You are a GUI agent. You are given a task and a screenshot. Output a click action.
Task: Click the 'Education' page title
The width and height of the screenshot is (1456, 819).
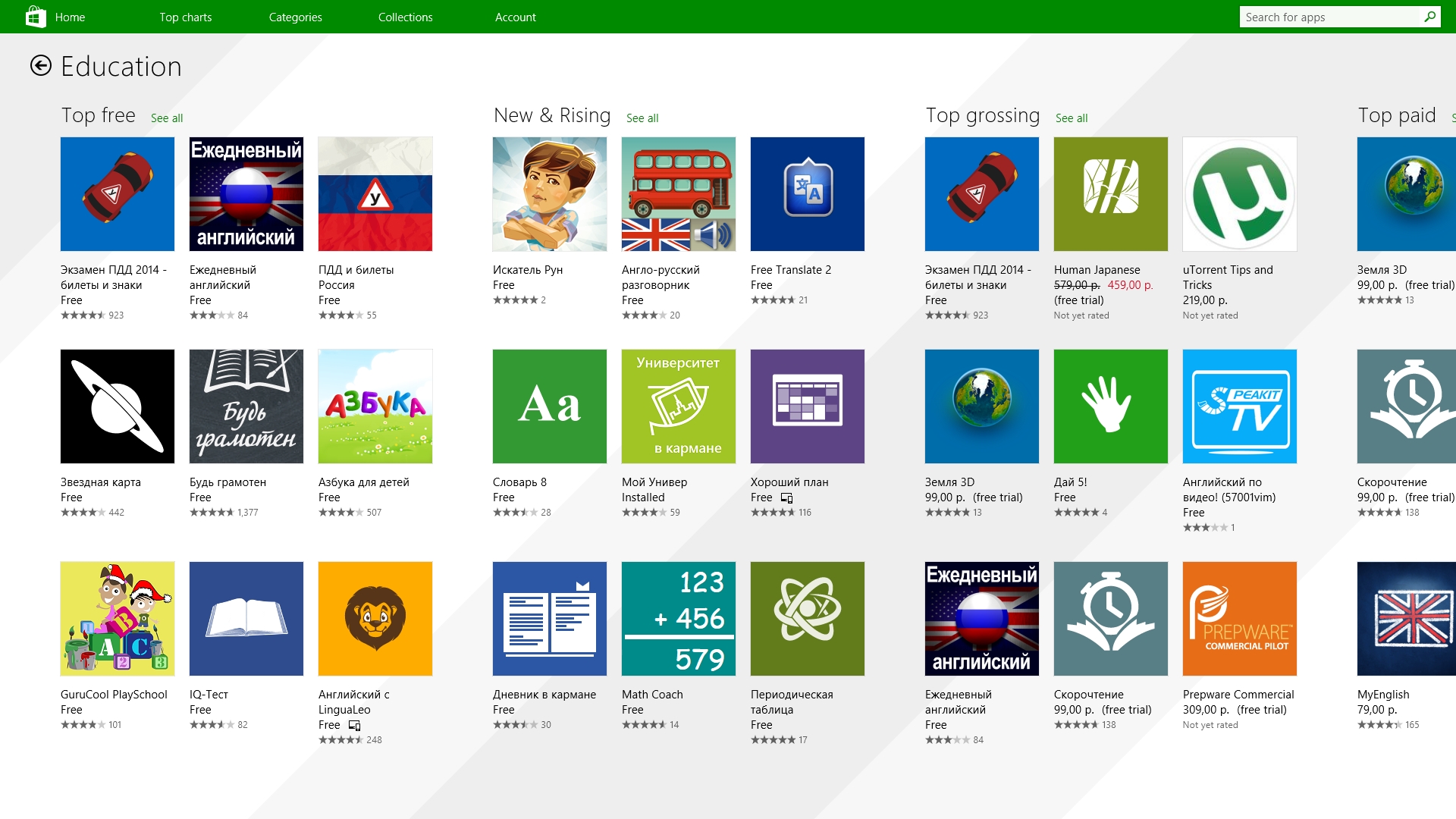121,67
